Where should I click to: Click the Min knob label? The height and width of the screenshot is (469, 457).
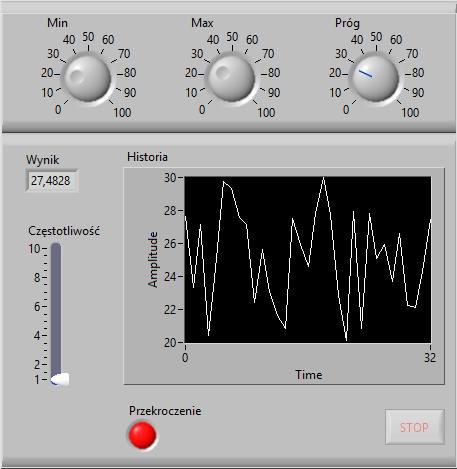[x=57, y=23]
